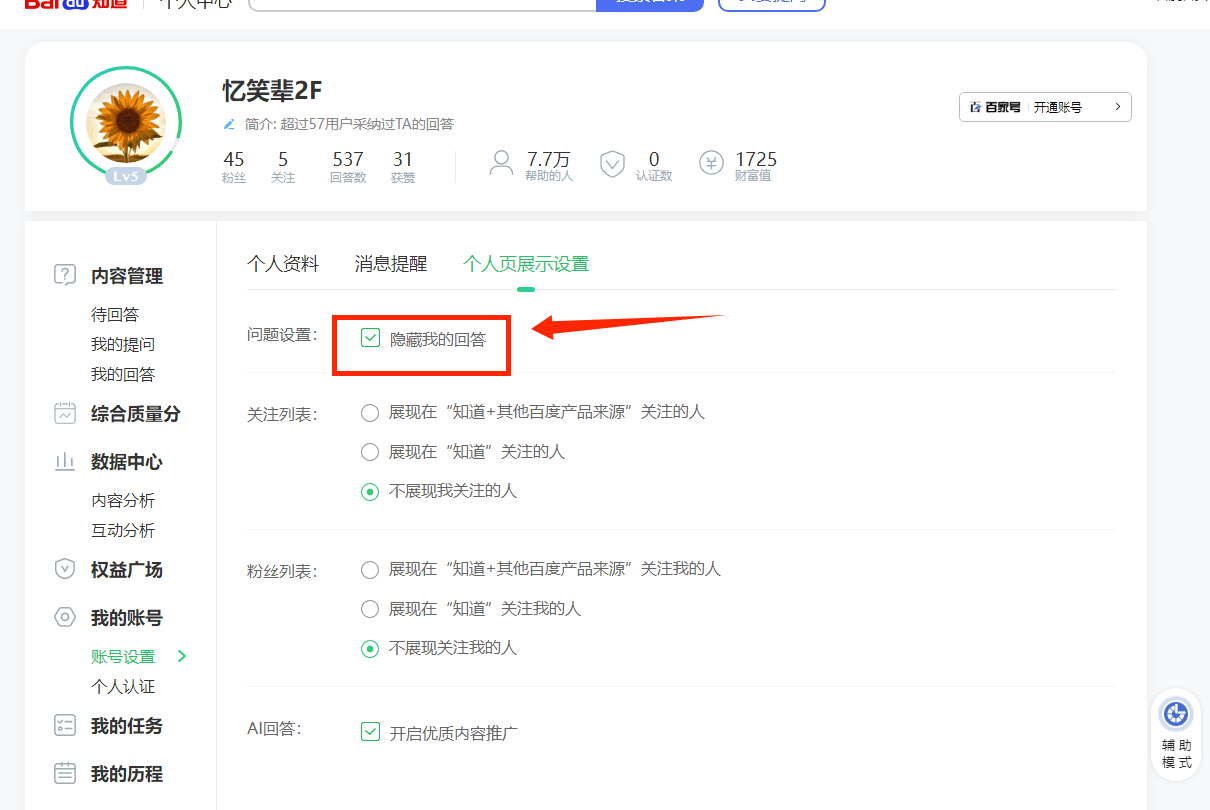Open 权益广场 in the sidebar
The height and width of the screenshot is (810, 1210).
pos(127,570)
